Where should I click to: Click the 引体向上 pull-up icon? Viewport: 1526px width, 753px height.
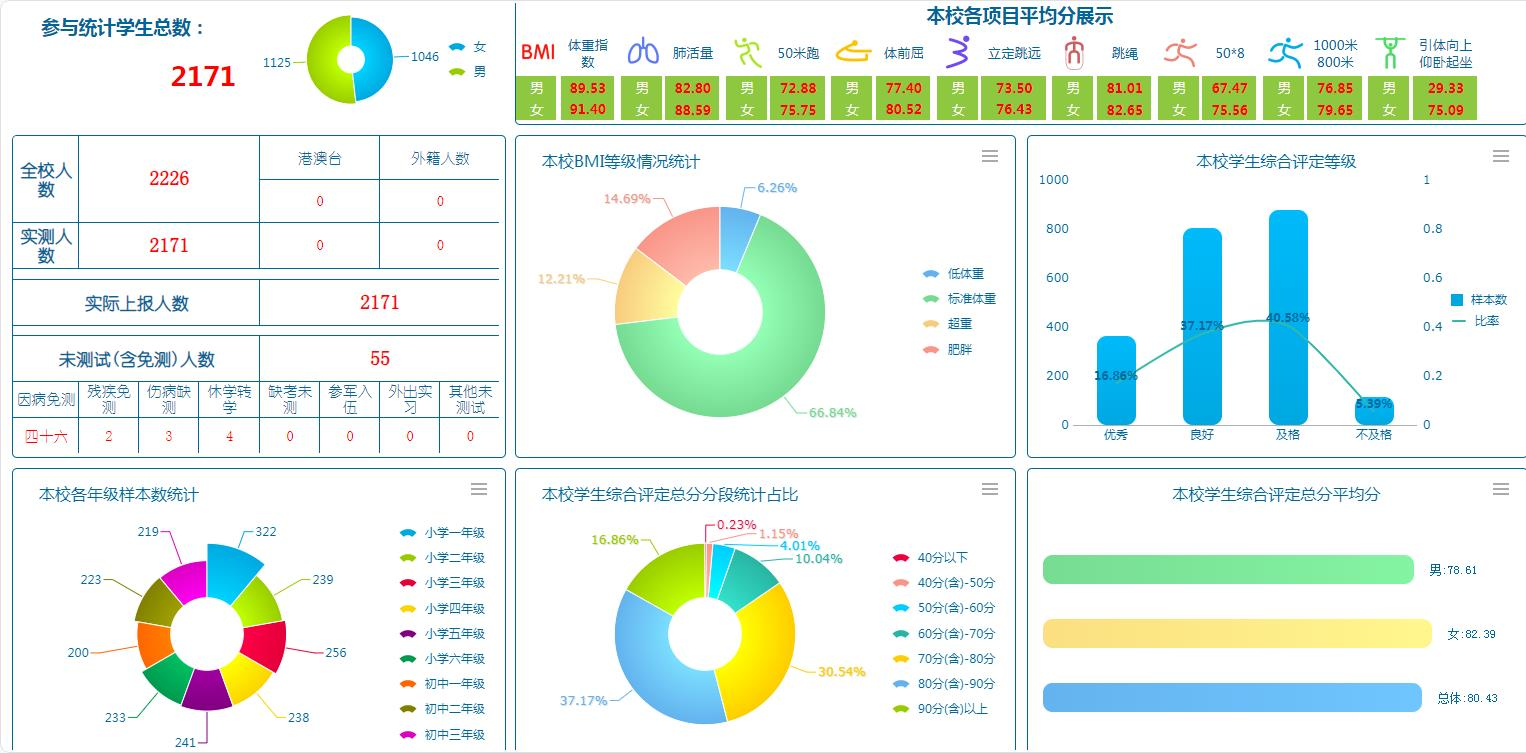coord(1389,52)
